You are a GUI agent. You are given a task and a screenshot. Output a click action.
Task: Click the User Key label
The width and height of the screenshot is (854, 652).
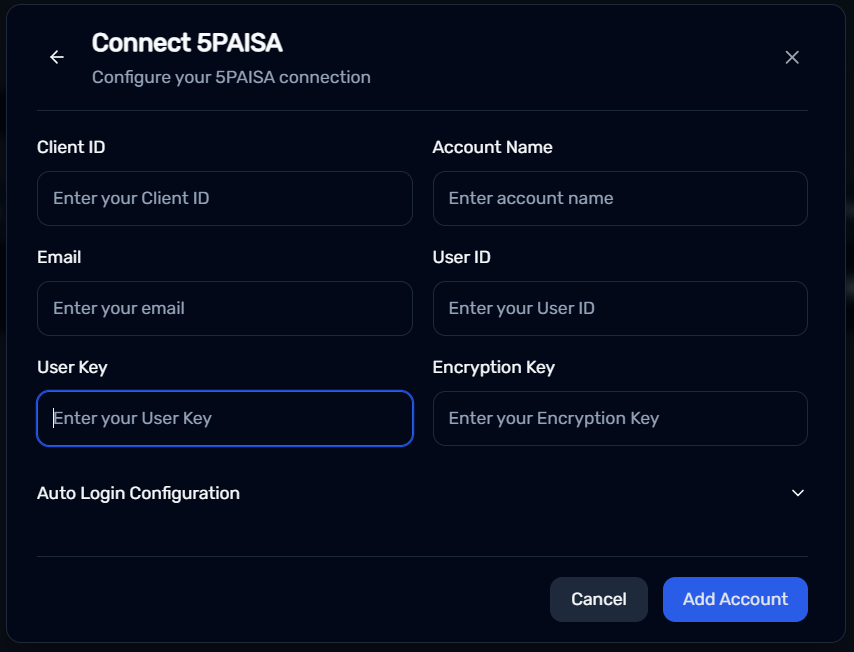[72, 367]
